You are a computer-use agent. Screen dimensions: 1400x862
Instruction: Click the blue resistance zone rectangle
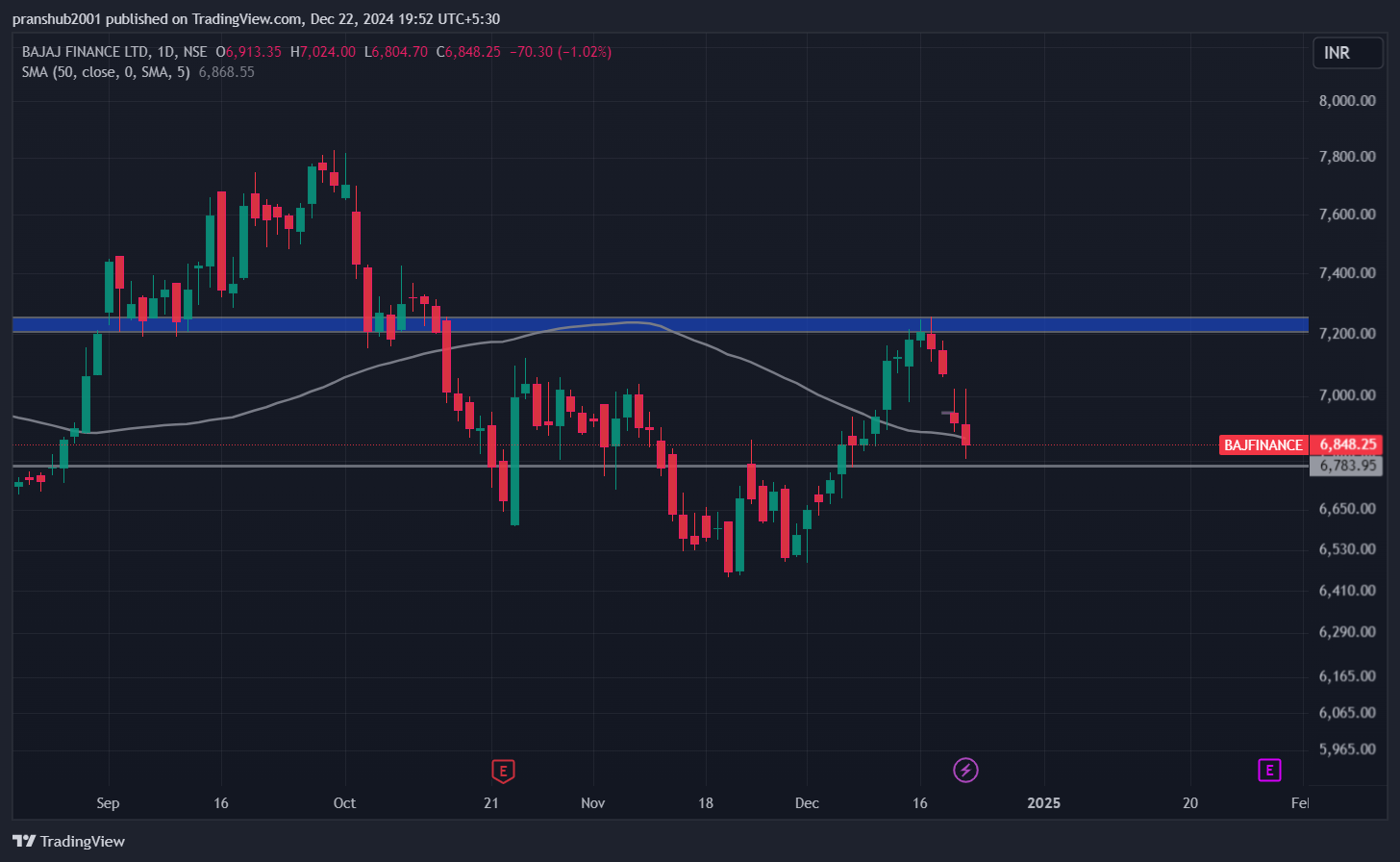point(660,324)
